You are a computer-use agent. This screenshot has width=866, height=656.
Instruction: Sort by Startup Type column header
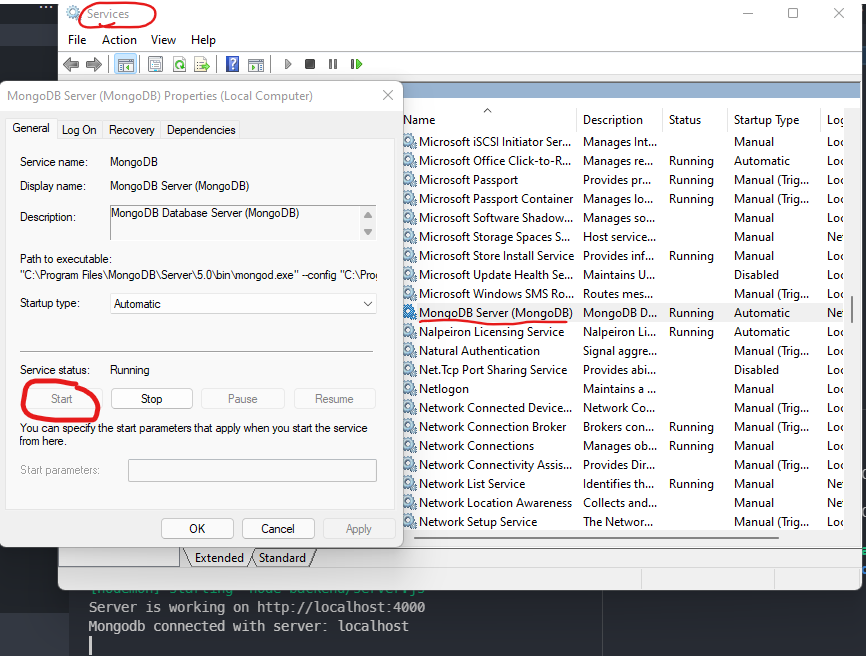tap(774, 120)
